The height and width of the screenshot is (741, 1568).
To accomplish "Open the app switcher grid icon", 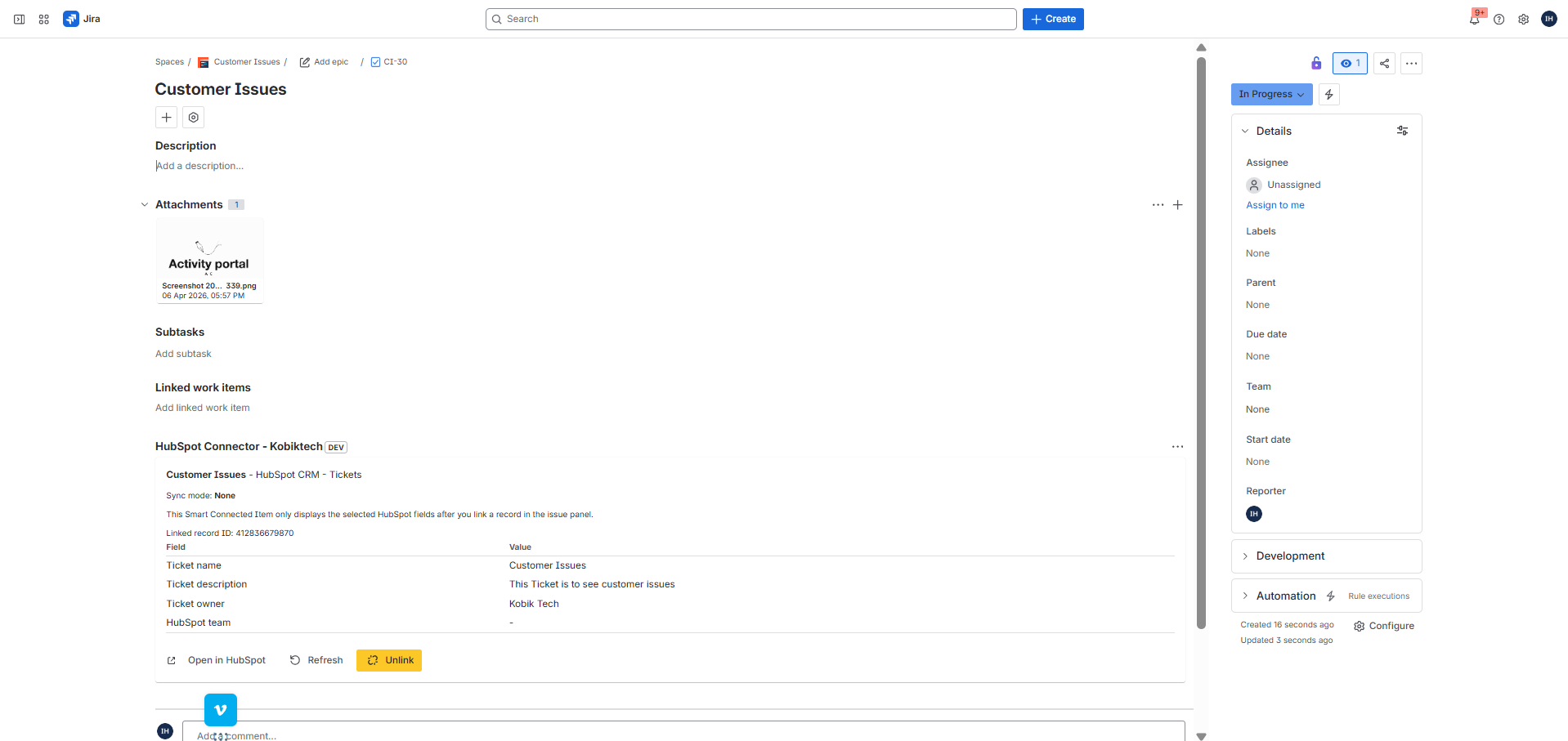I will coord(43,18).
